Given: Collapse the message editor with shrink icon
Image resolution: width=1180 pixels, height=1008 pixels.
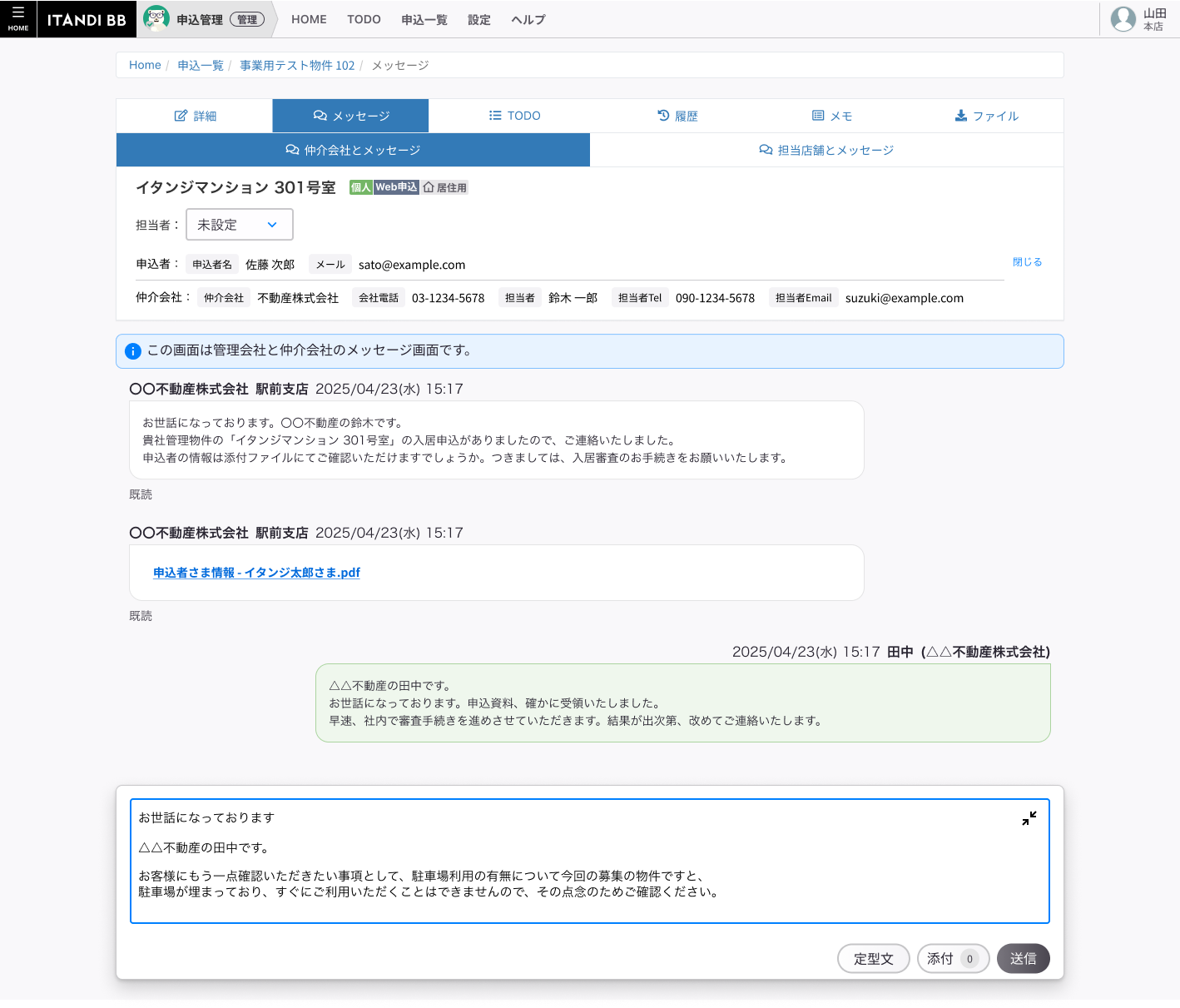Looking at the screenshot, I should pyautogui.click(x=1029, y=818).
